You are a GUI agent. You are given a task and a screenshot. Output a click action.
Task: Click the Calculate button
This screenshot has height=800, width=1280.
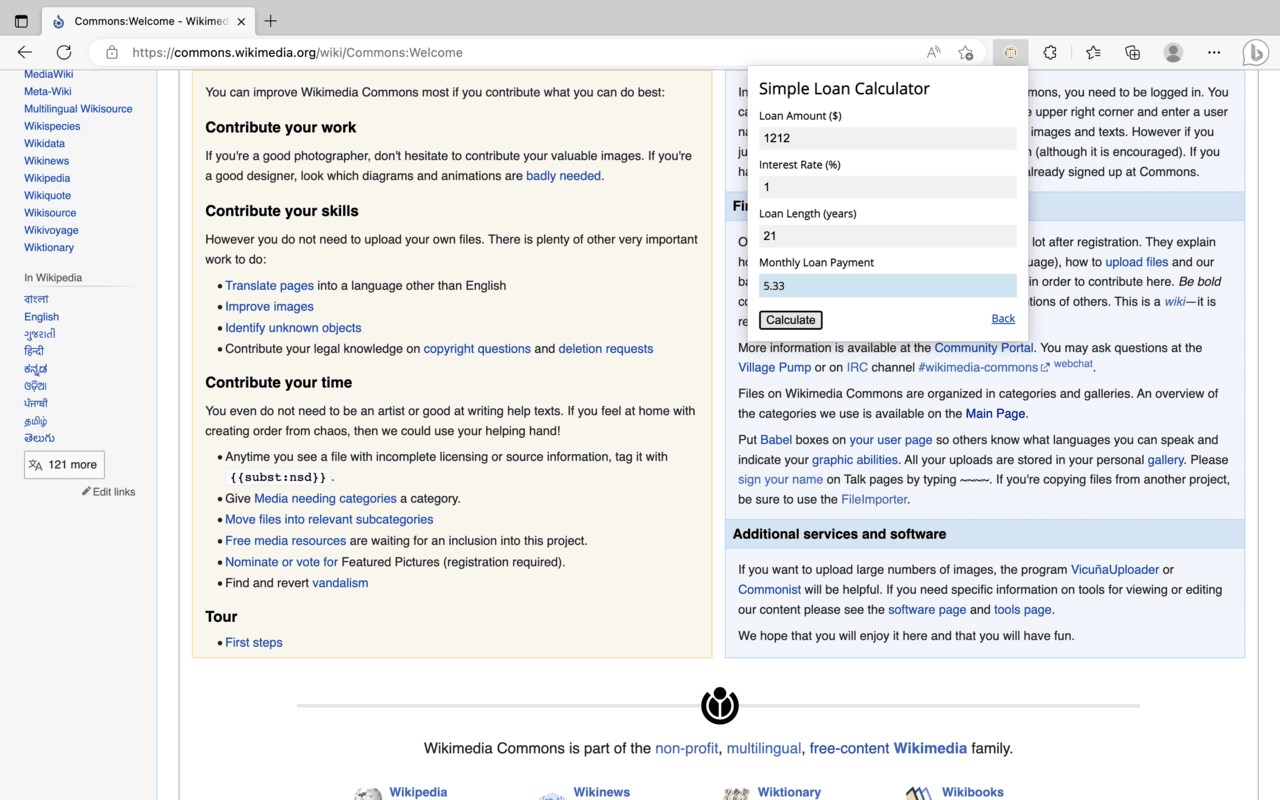[x=790, y=320]
